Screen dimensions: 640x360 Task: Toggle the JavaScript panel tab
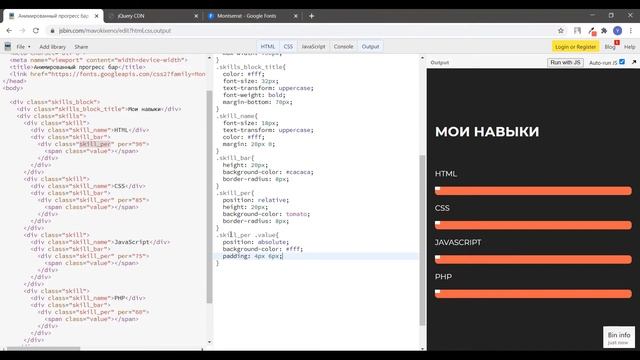pos(313,47)
